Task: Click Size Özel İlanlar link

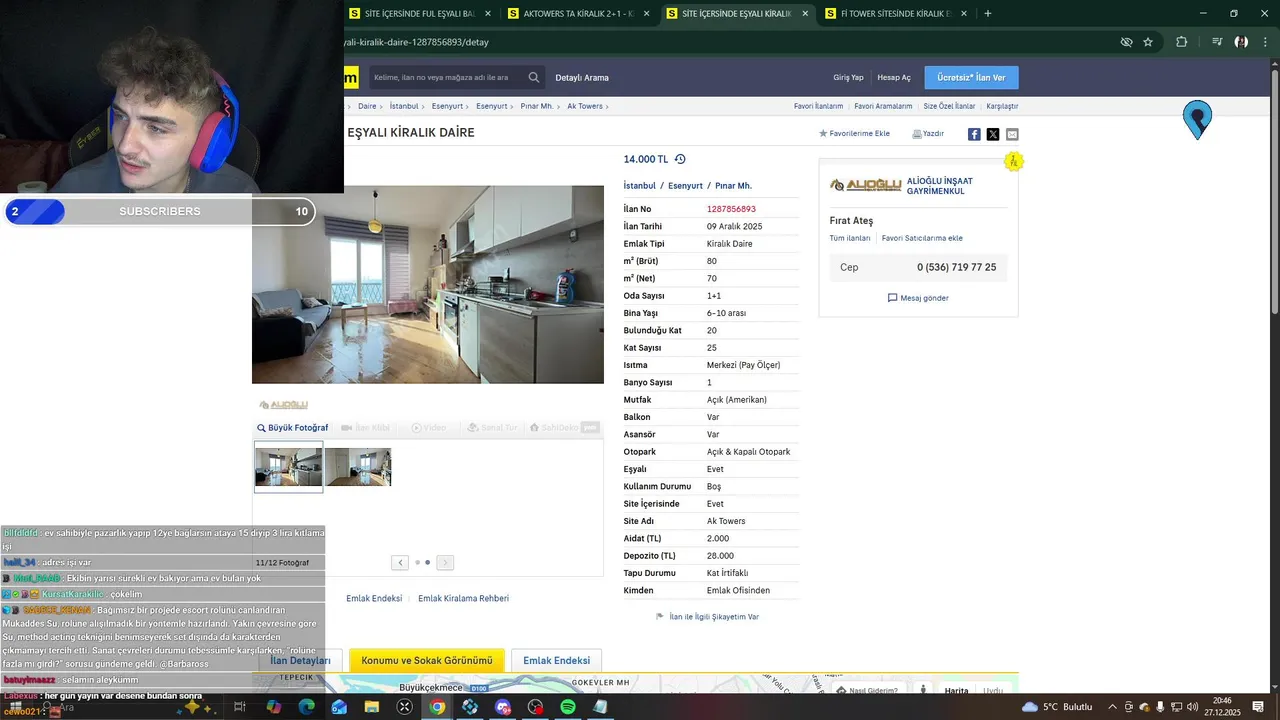Action: pyautogui.click(x=949, y=106)
